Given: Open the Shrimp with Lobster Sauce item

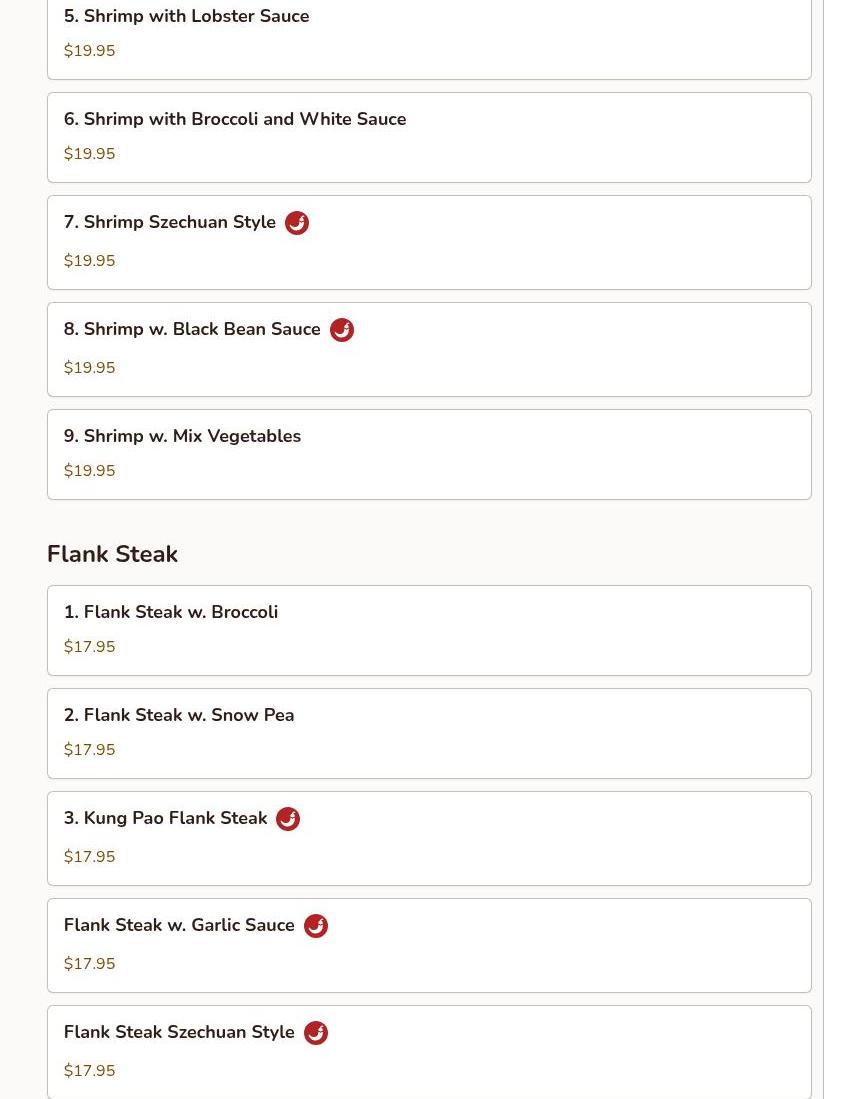Looking at the screenshot, I should 429,35.
